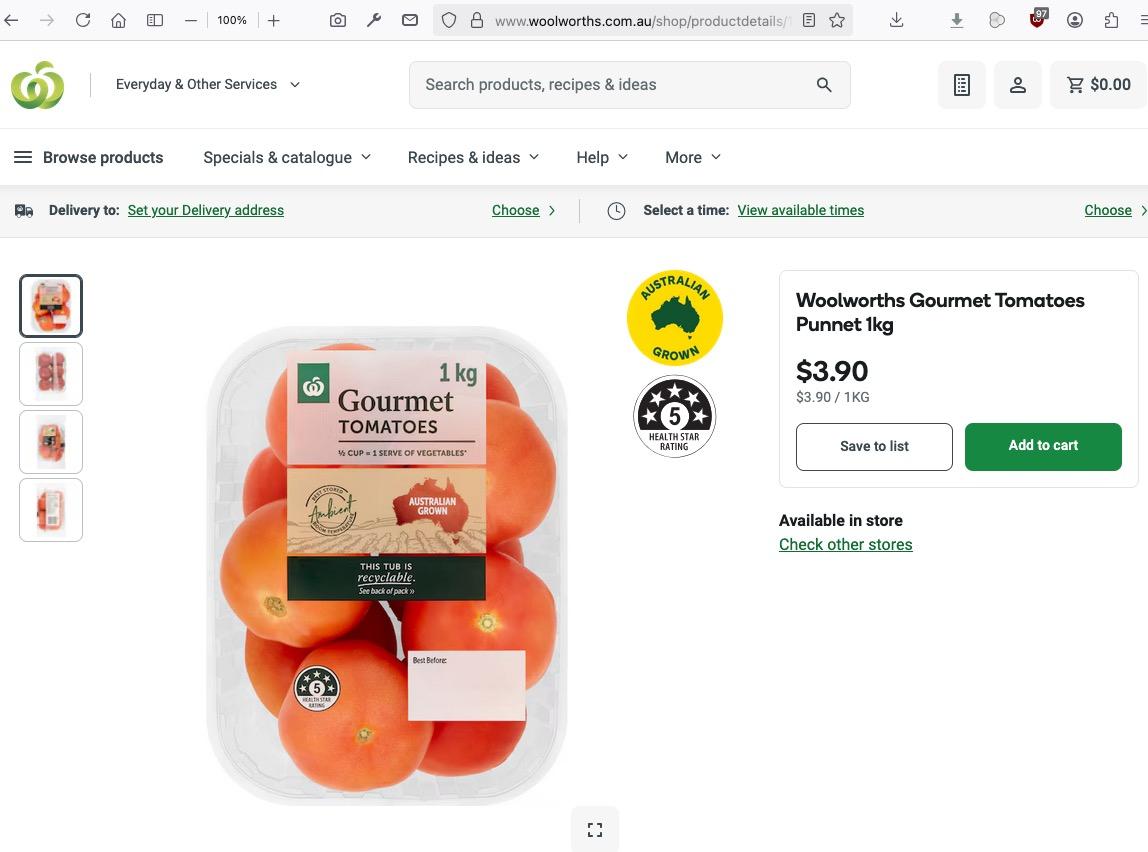Viewport: 1148px width, 852px height.
Task: Expand Recipes & ideas menu
Action: click(473, 157)
